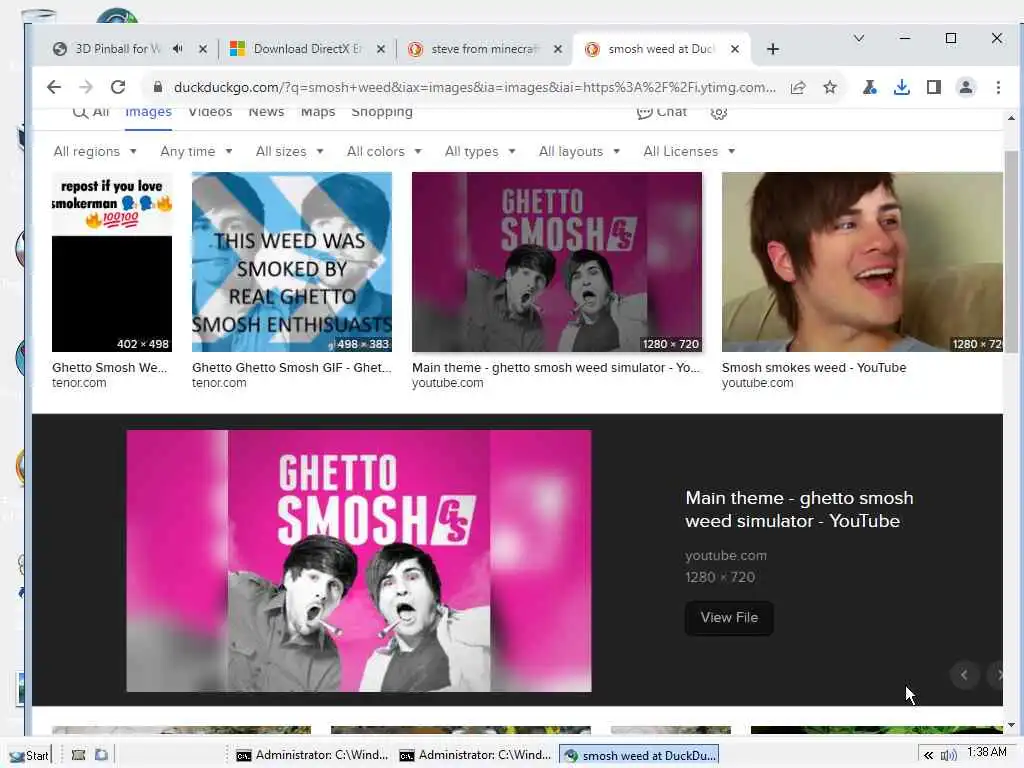The image size is (1024, 768).
Task: Close the smosh weed tab
Action: (735, 49)
